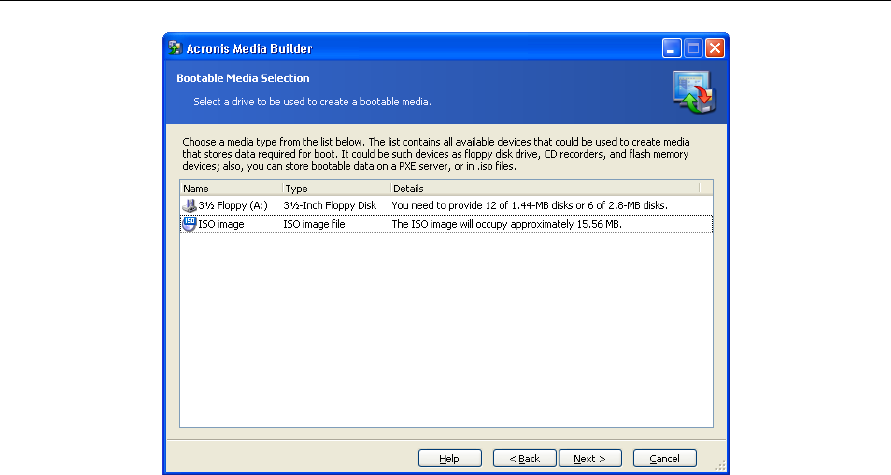
Task: Select the 3½ Floppy (A:) row name
Action: pyautogui.click(x=233, y=205)
